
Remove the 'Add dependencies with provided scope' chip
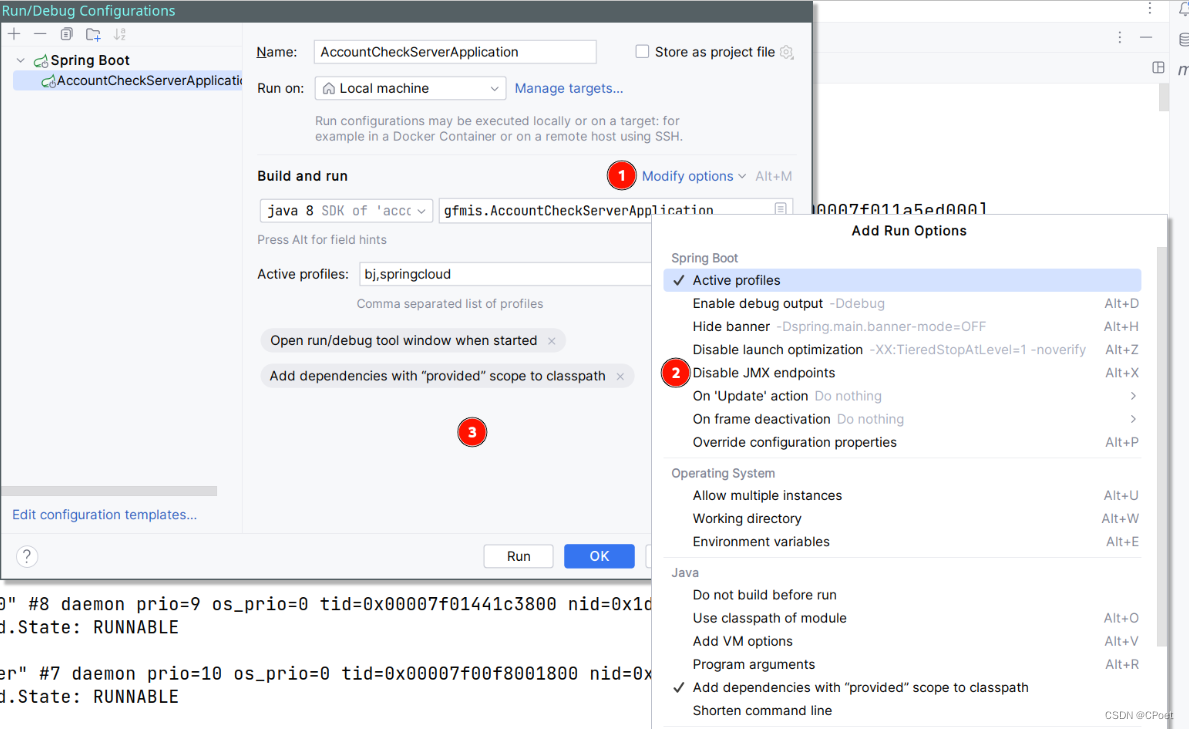click(x=620, y=376)
